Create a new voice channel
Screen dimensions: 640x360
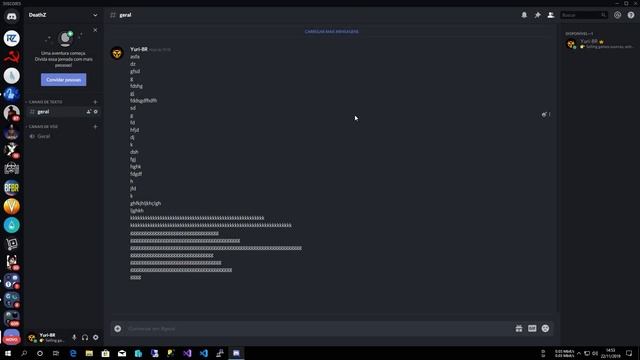(95, 127)
